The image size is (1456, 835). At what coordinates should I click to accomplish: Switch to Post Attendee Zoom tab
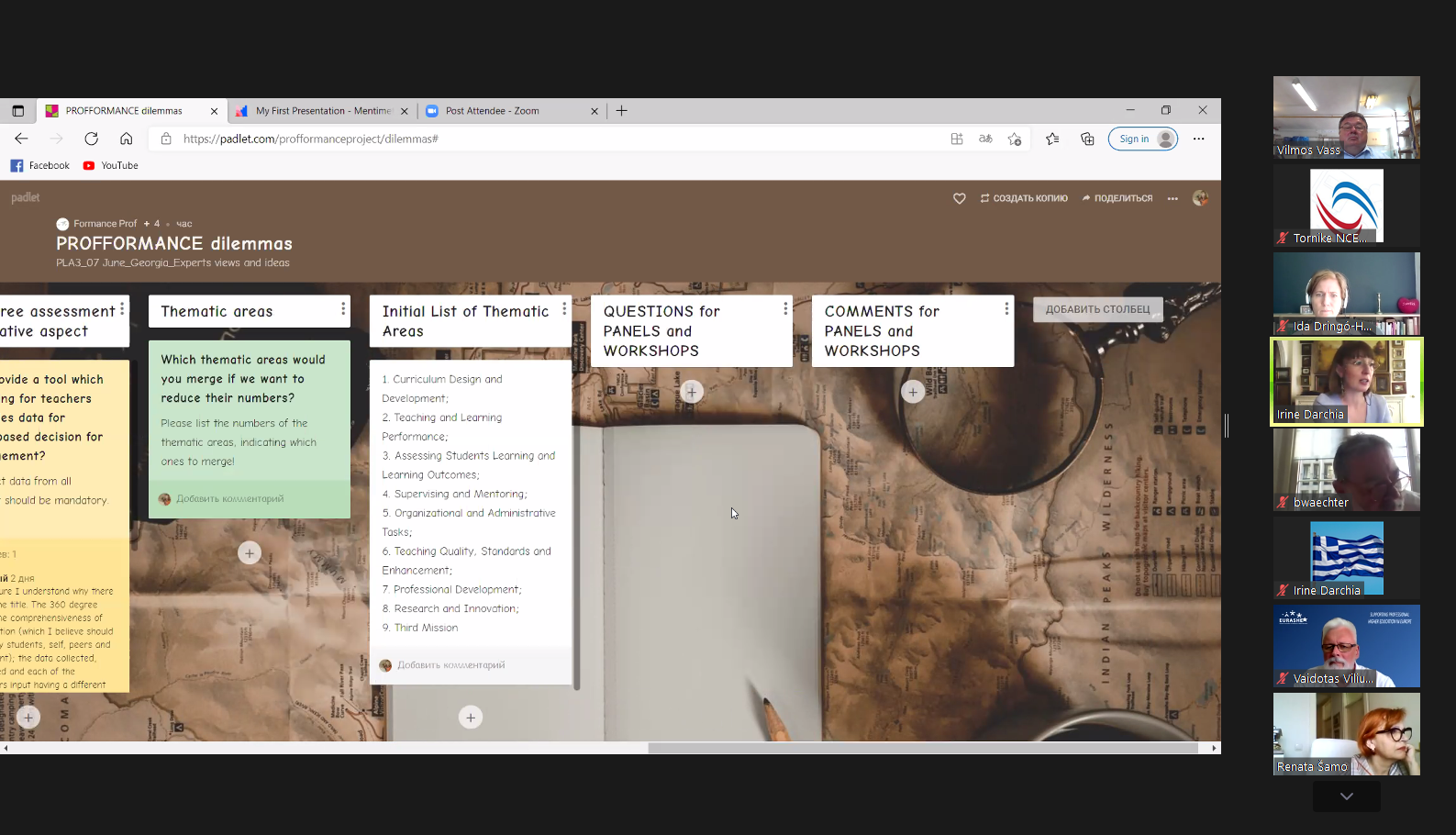(505, 111)
